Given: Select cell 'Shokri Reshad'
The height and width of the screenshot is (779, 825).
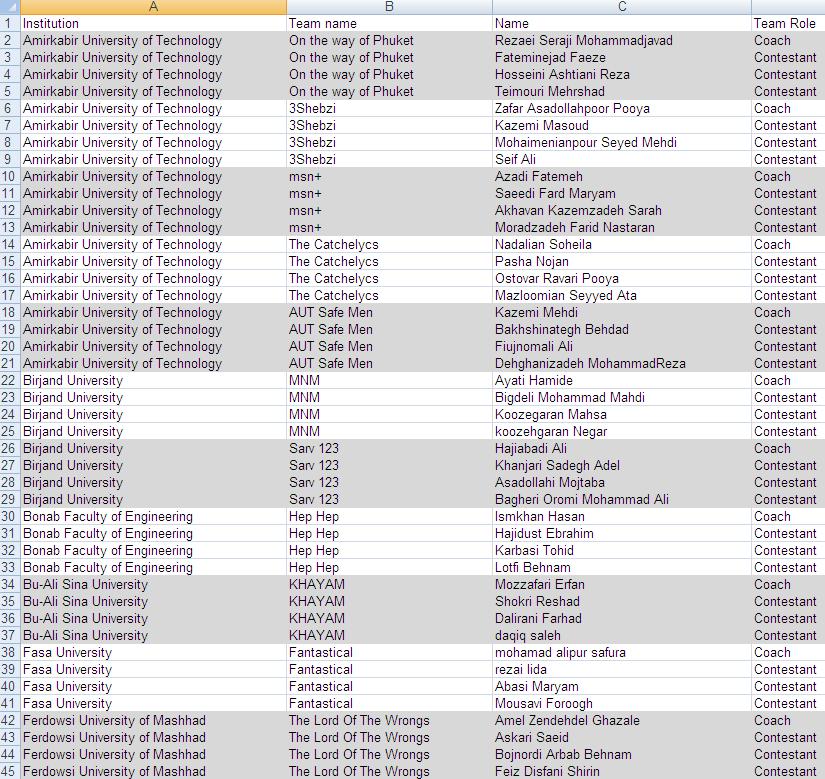Looking at the screenshot, I should [622, 602].
